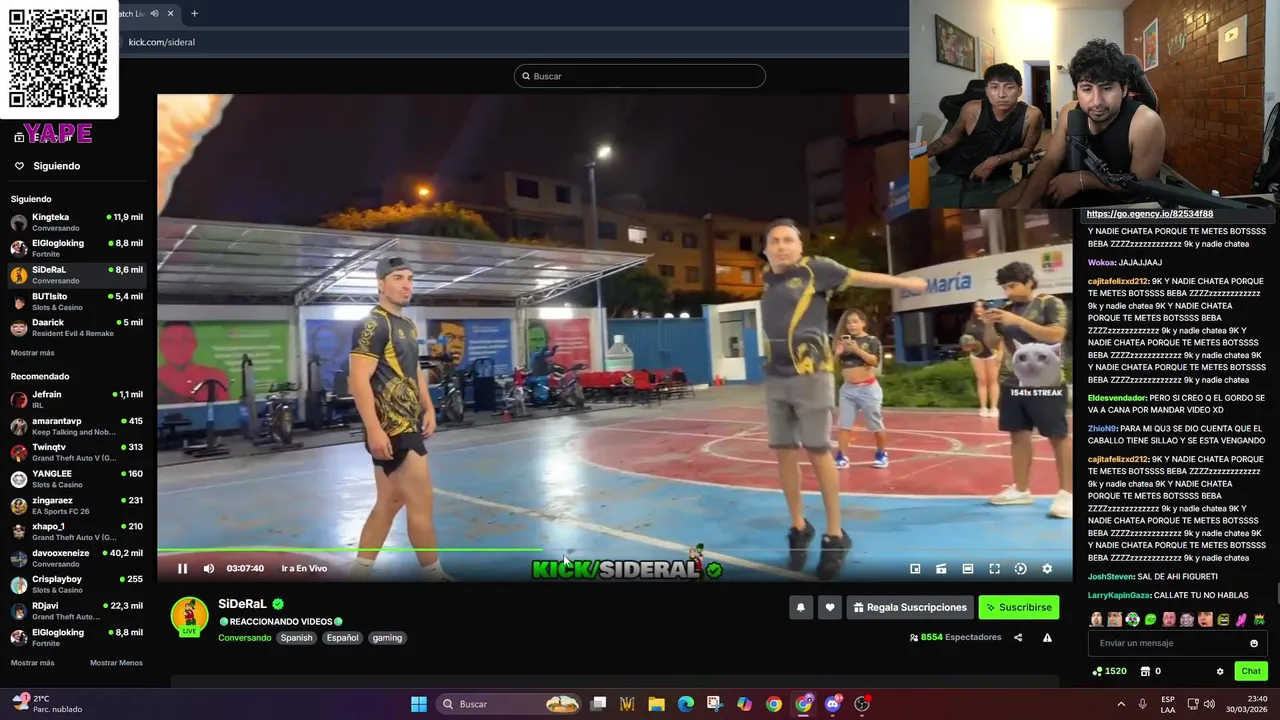1280x720 pixels.
Task: Close the current browser tab
Action: 171,13
